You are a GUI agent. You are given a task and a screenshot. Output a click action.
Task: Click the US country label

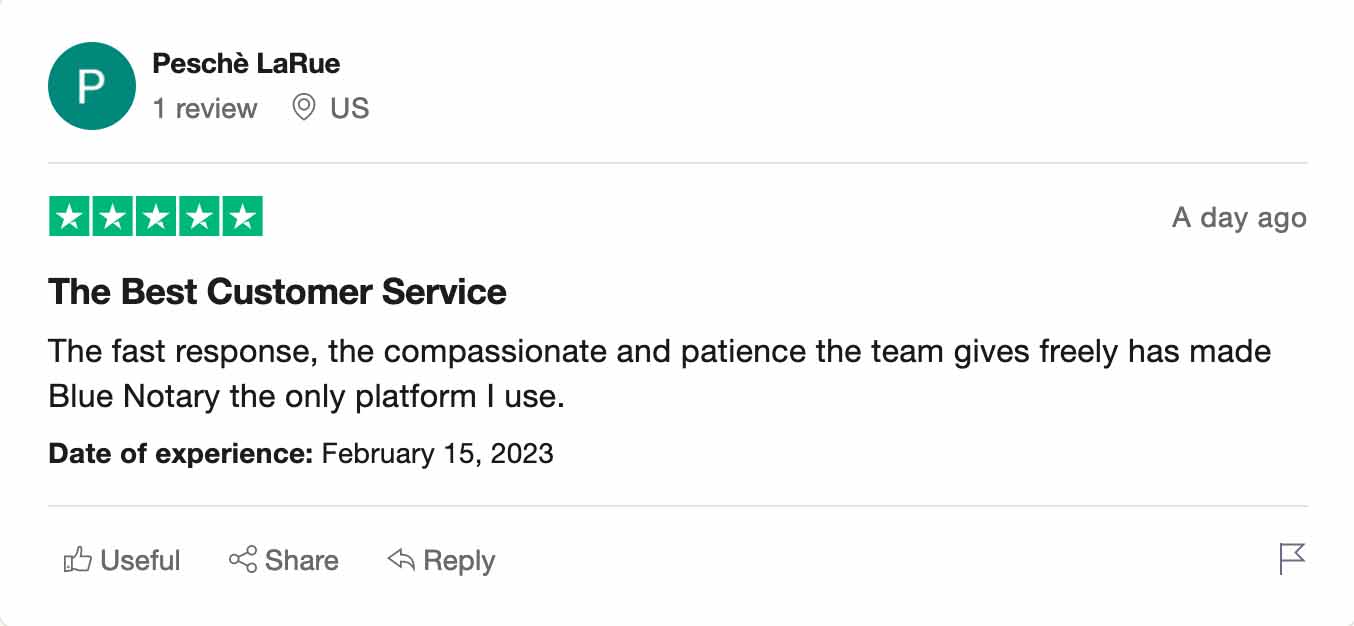[x=350, y=108]
